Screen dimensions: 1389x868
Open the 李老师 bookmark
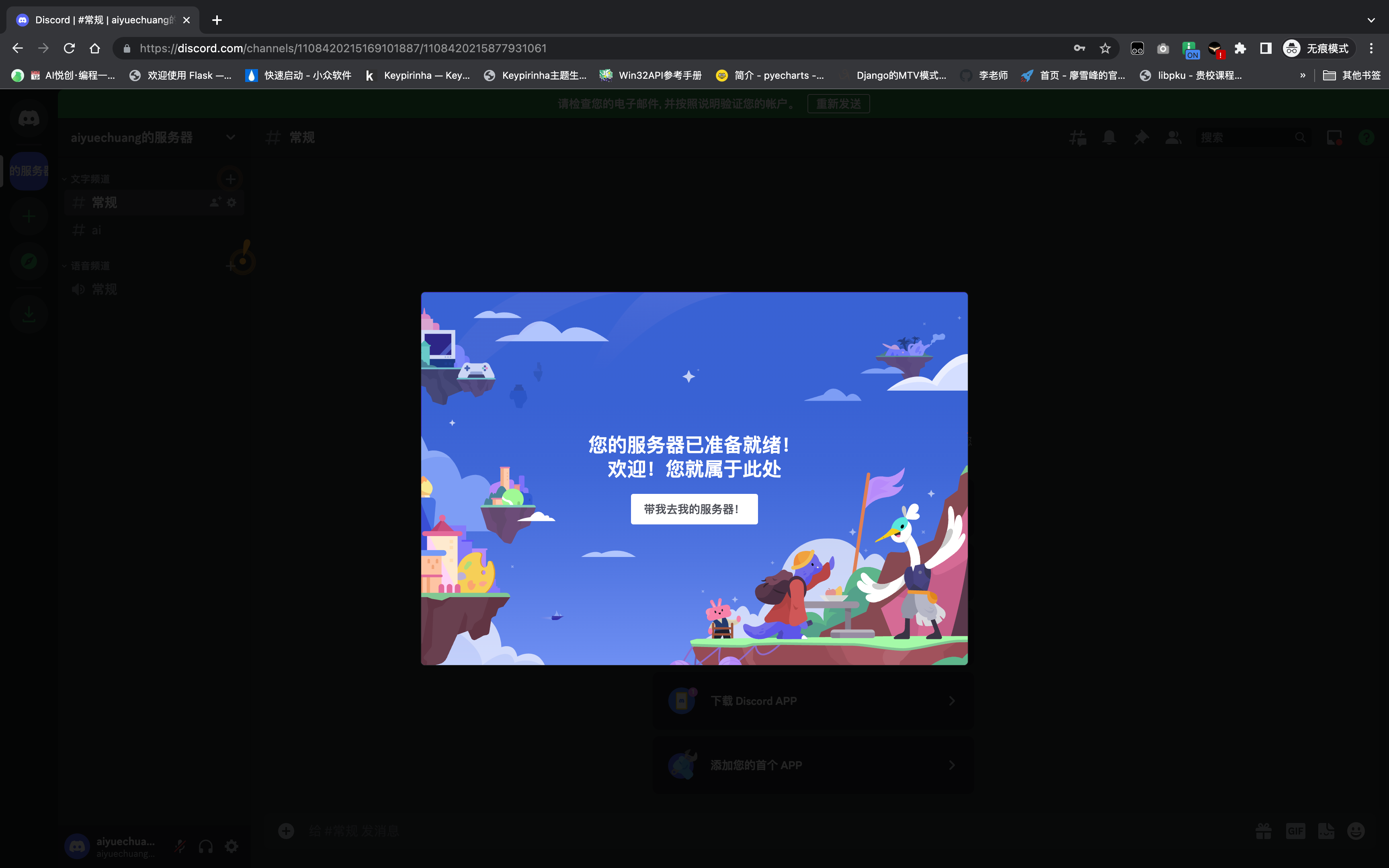pyautogui.click(x=984, y=75)
